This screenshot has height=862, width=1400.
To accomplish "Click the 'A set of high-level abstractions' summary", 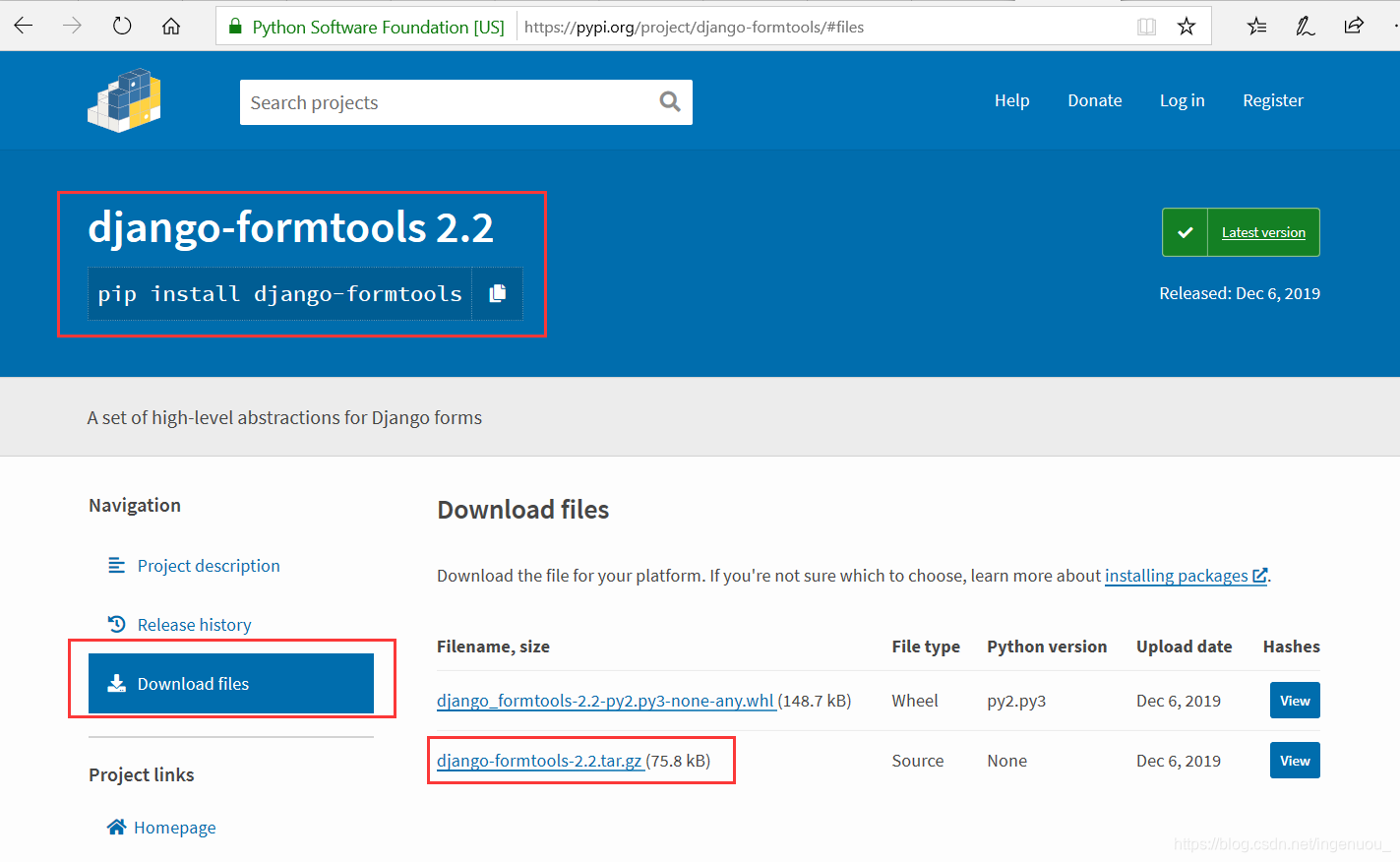I will [x=284, y=417].
